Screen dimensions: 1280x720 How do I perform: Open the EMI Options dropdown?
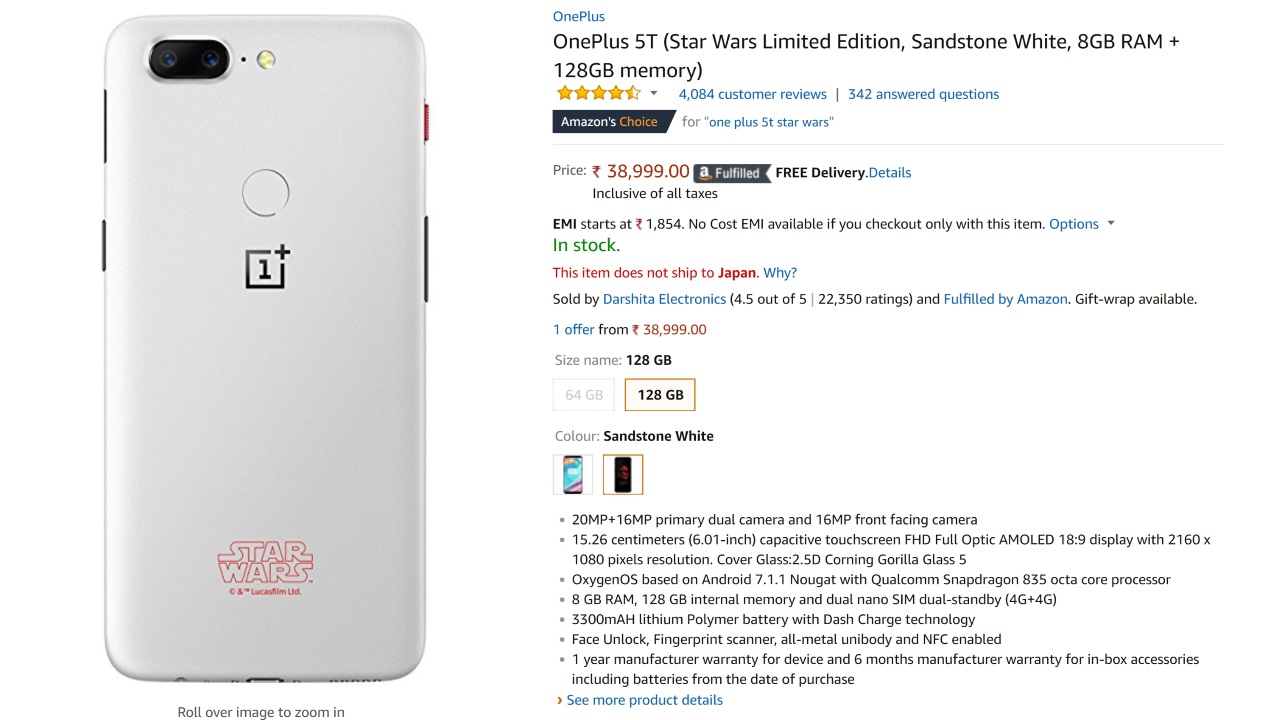click(1080, 224)
